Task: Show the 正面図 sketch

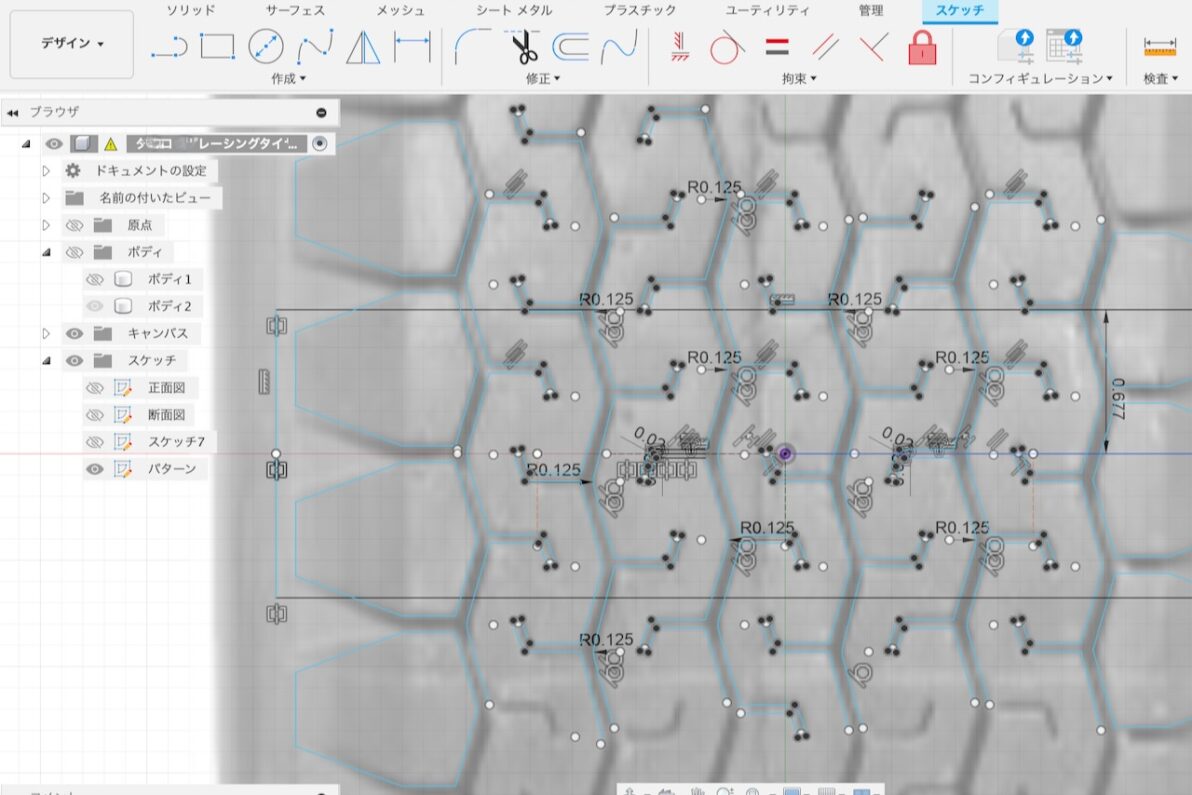Action: (95, 388)
